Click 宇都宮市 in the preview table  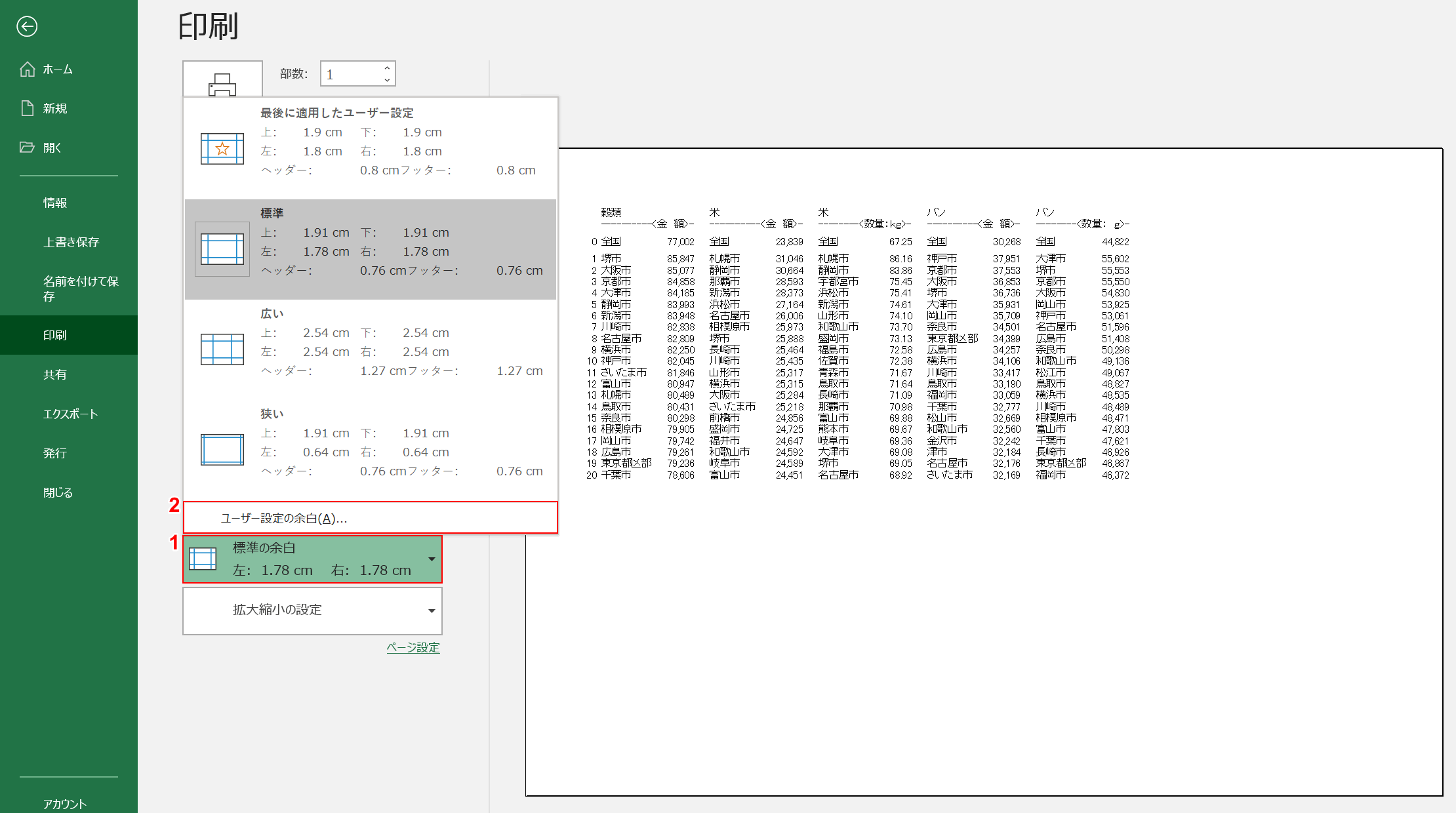838,281
